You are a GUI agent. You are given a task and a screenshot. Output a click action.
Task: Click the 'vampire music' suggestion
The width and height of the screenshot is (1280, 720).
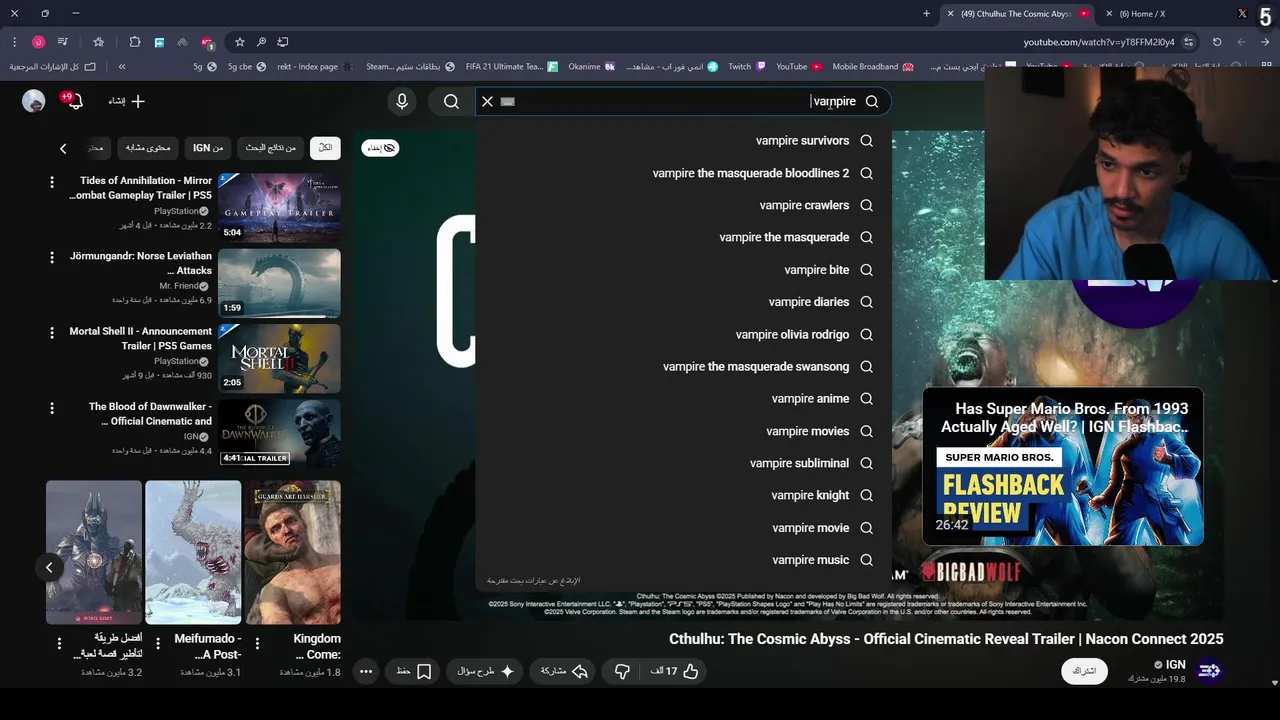click(683, 560)
